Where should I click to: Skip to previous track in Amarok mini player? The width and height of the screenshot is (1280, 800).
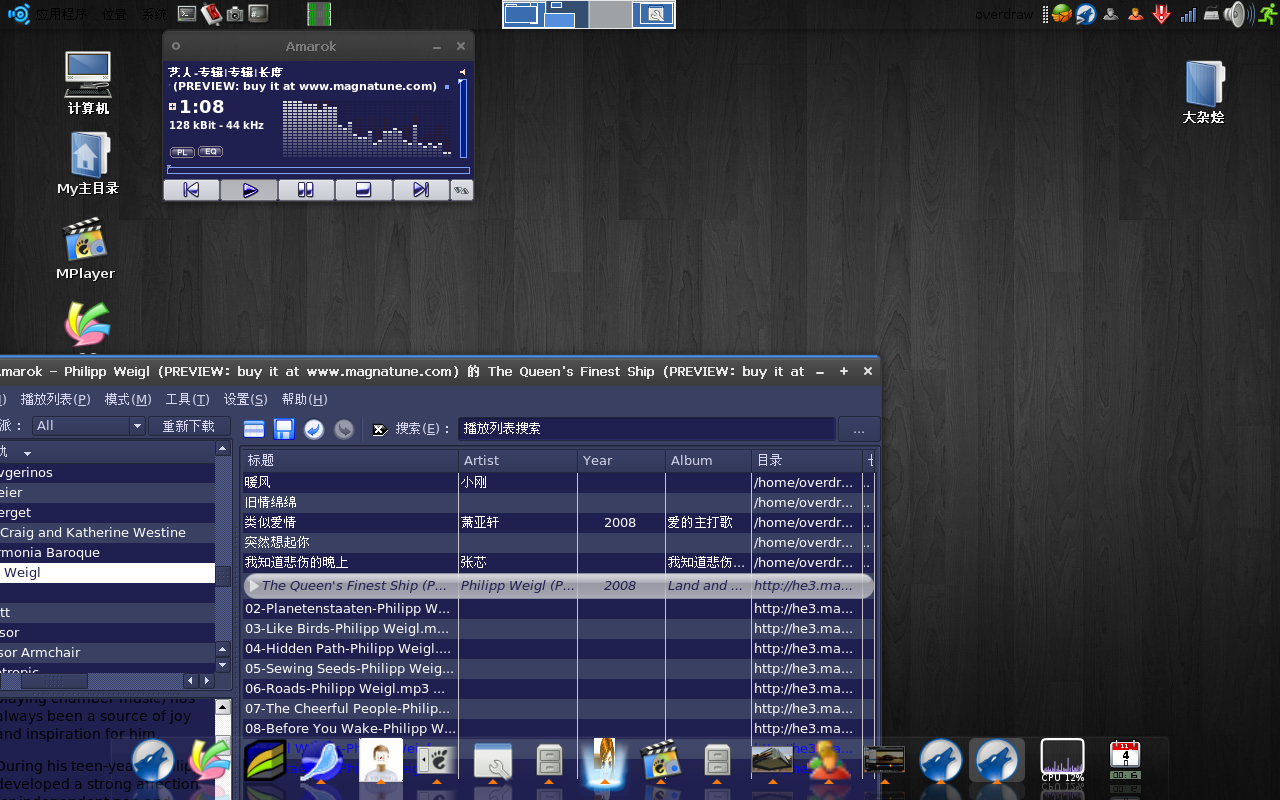coord(191,190)
